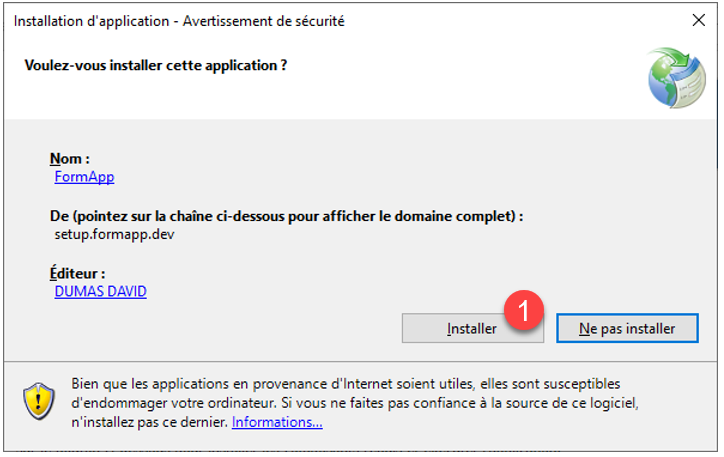Click the Éditeur : label
Image resolution: width=724 pixels, height=457 pixels.
click(78, 273)
